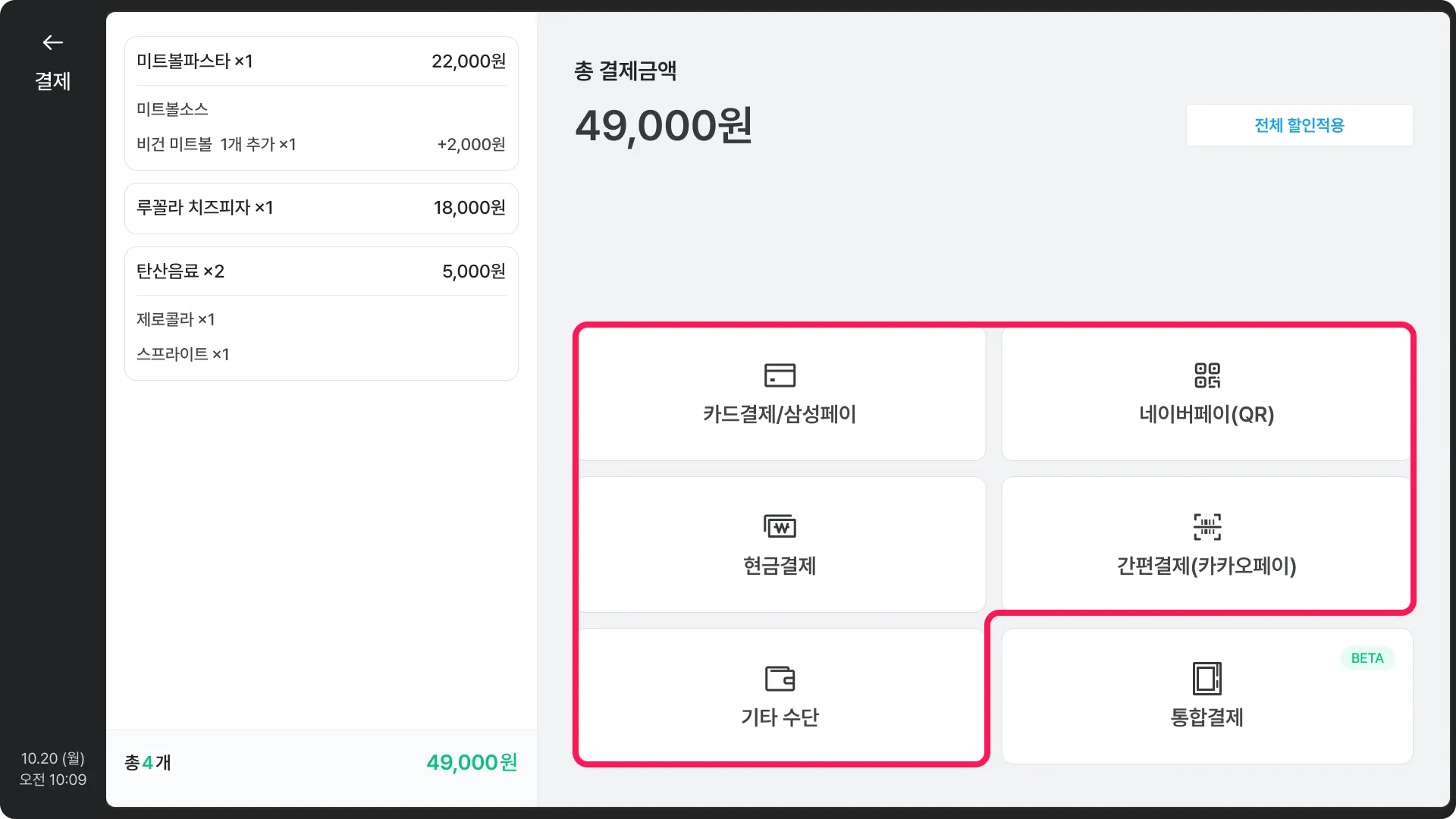Select 현금결제 cash payment label

(780, 566)
